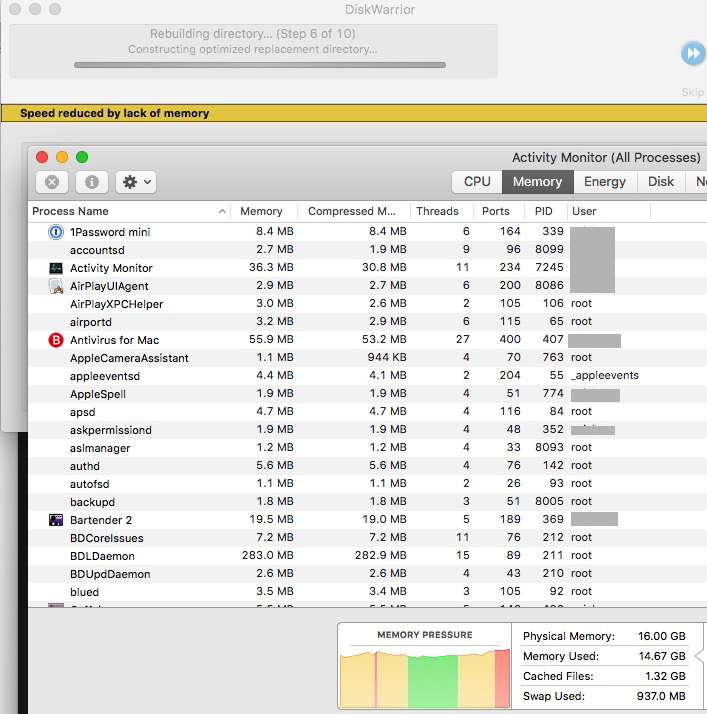
Task: Open the process info inspector button
Action: (92, 182)
